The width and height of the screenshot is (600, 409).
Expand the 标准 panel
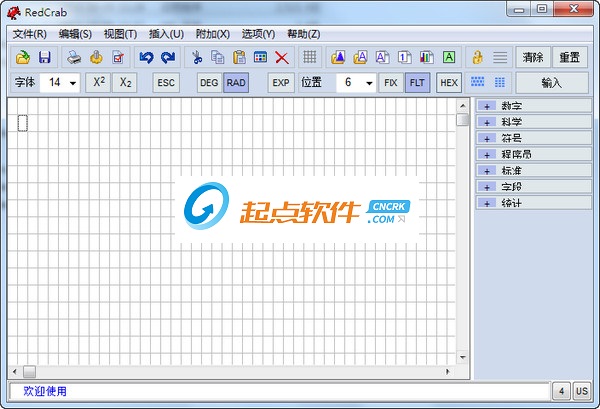pyautogui.click(x=533, y=171)
